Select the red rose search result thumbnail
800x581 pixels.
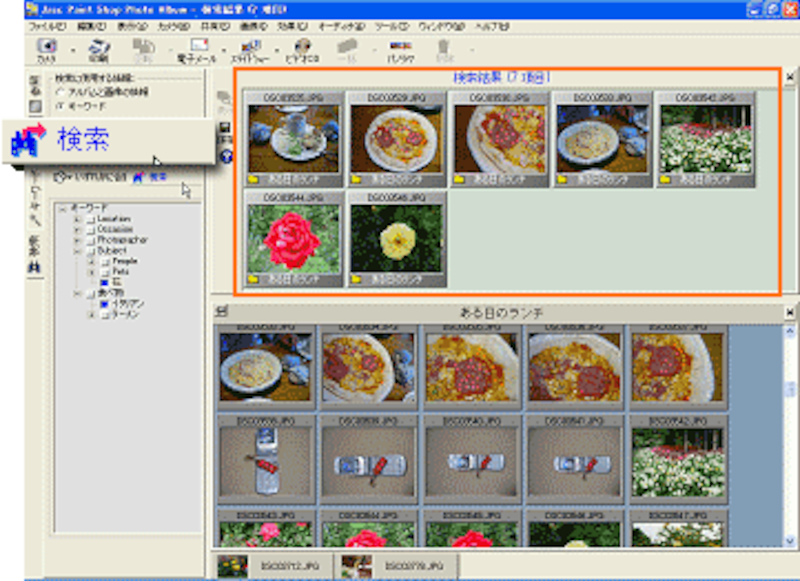point(294,238)
